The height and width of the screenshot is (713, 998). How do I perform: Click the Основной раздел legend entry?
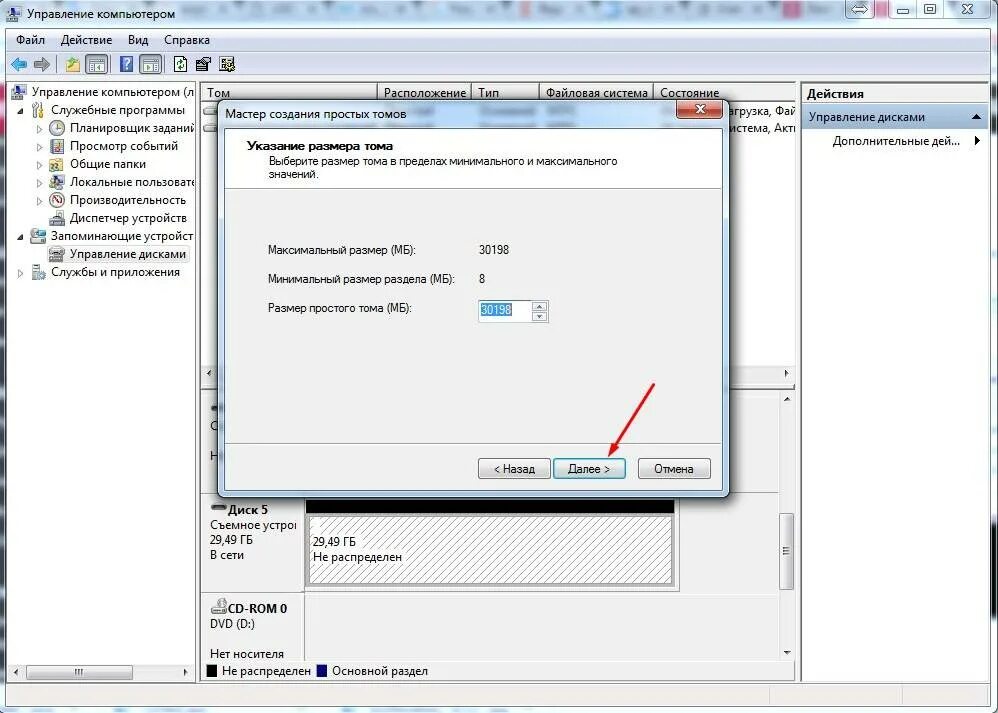click(x=372, y=671)
